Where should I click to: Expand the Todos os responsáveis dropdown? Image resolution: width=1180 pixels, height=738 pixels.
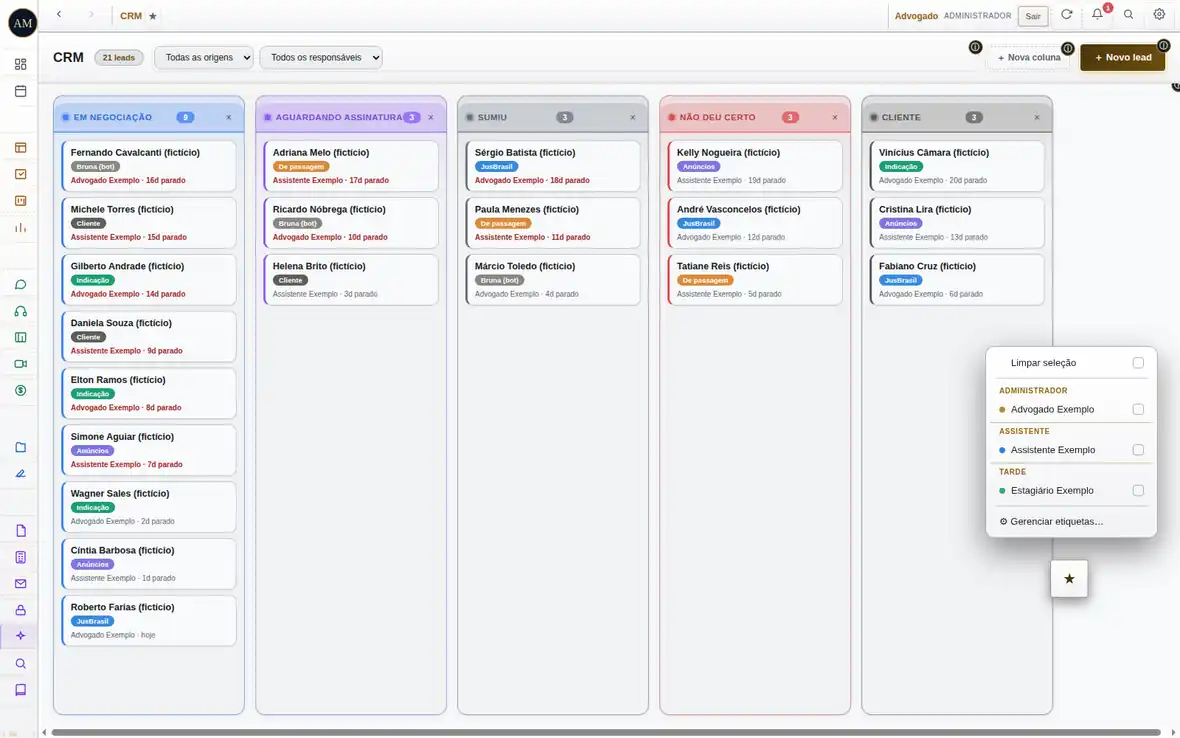pos(321,57)
